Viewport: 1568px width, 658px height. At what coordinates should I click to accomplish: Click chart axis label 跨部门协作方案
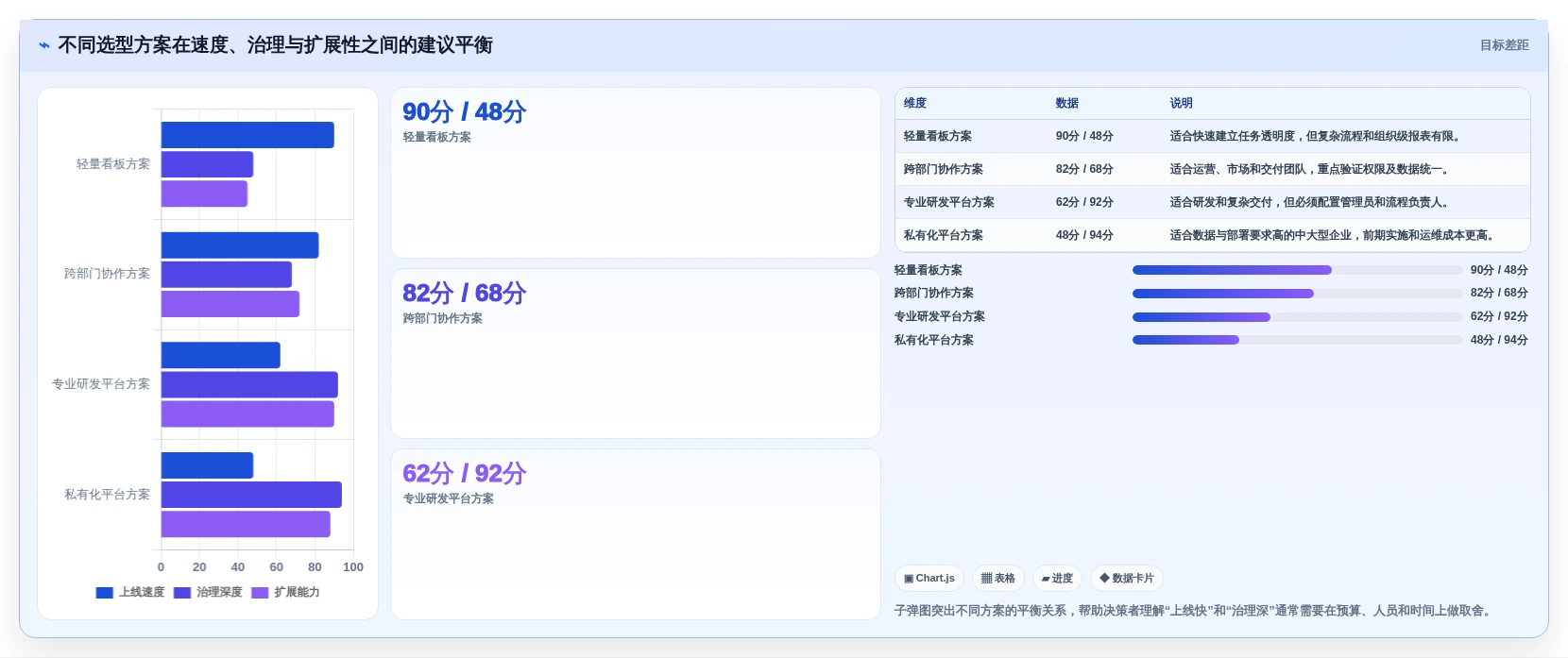click(x=107, y=274)
